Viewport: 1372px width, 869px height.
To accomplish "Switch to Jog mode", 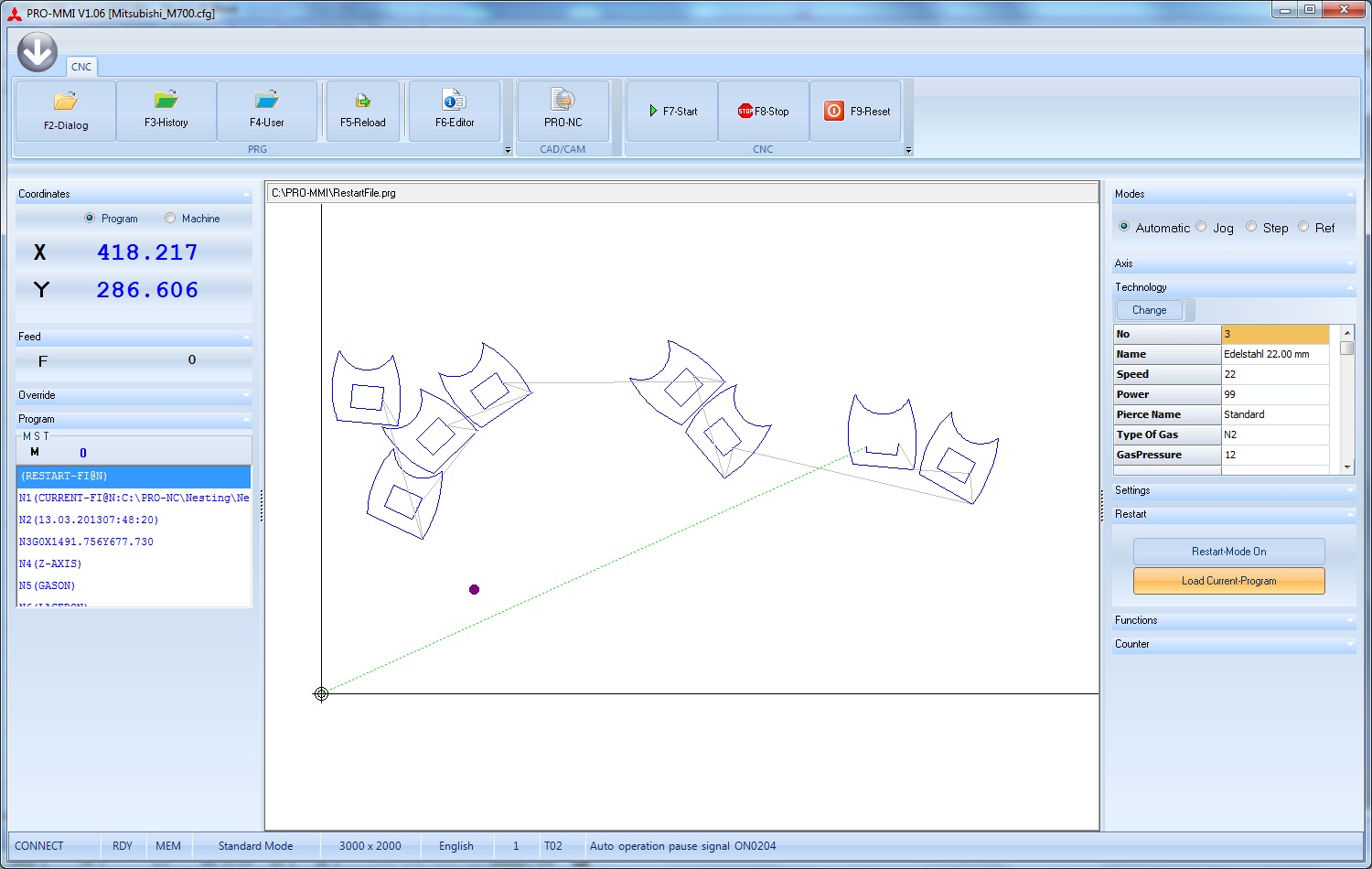I will click(1202, 228).
